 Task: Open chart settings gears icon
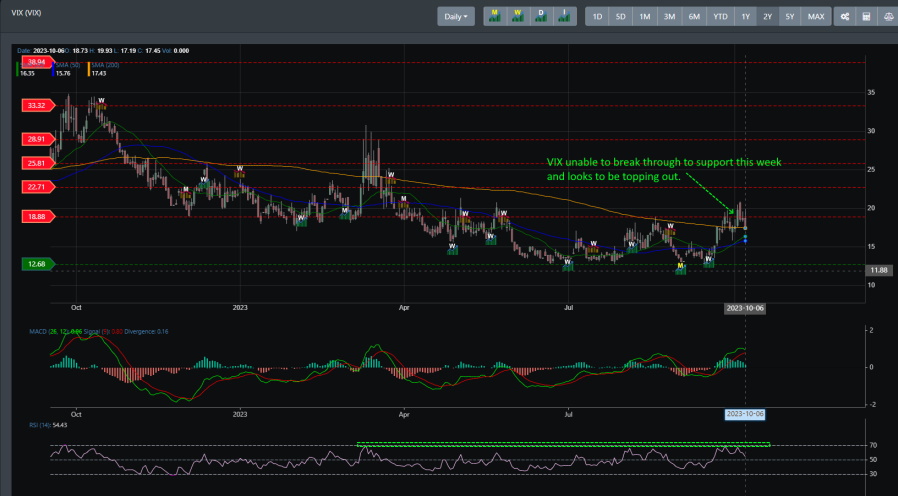tap(845, 17)
